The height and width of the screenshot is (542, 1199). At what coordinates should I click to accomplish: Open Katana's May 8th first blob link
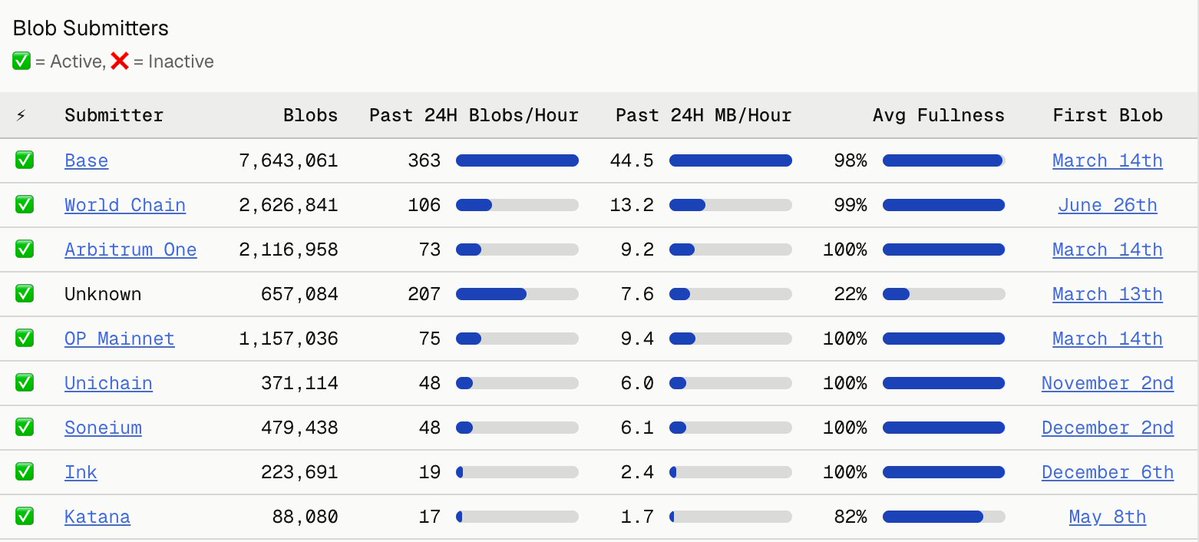1107,517
